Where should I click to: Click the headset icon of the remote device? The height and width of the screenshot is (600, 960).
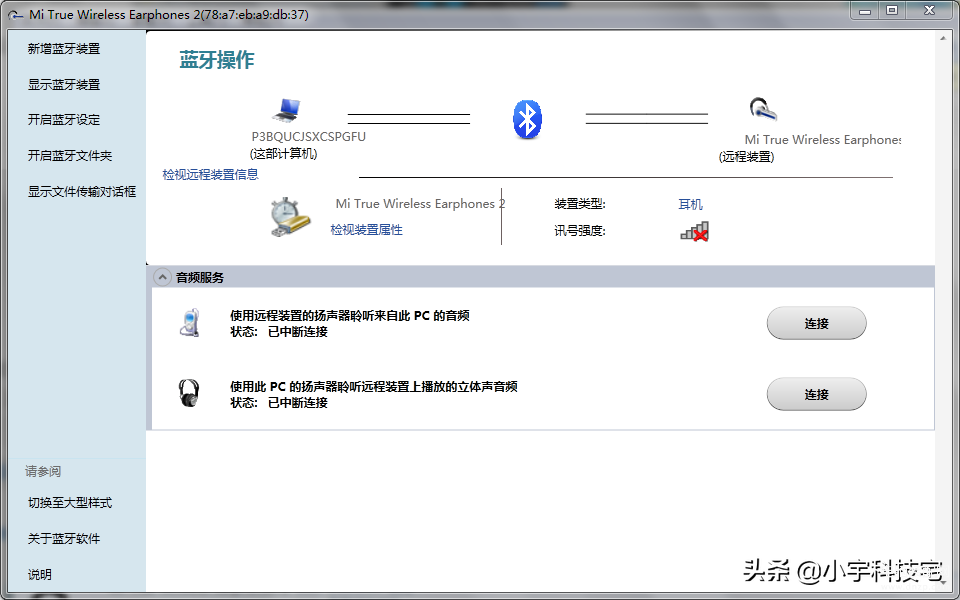(763, 109)
